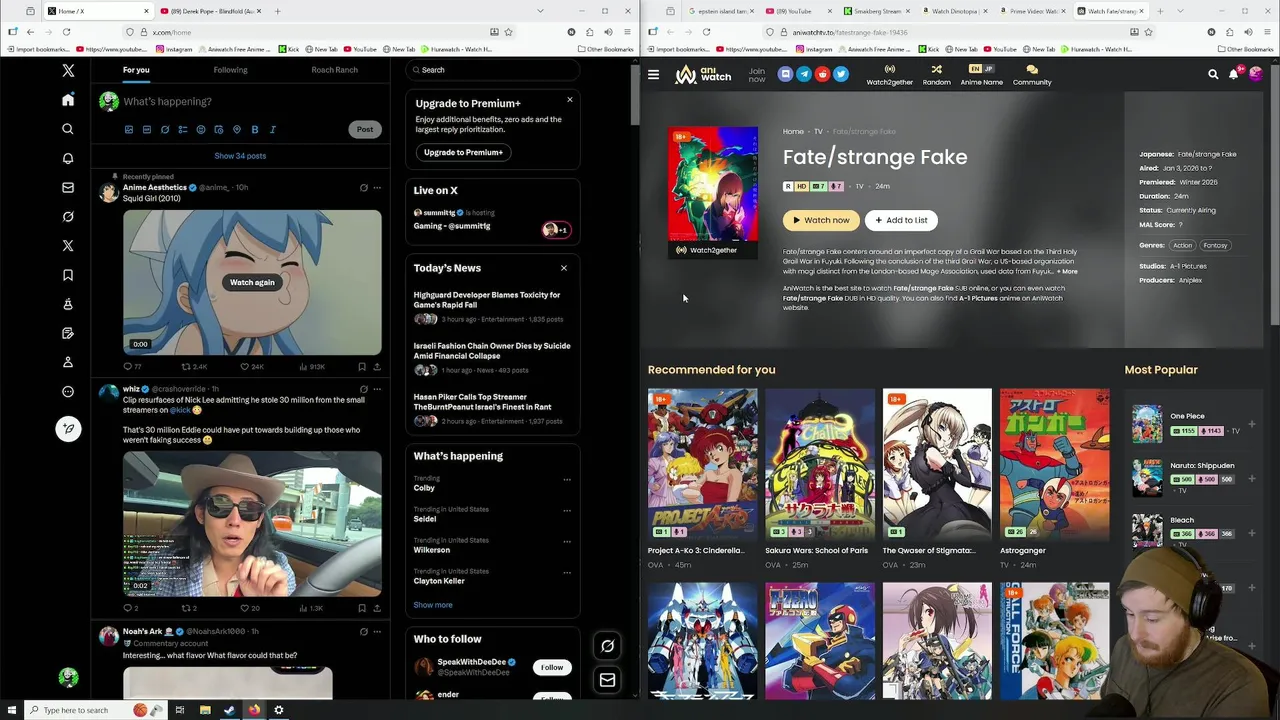Bookmark the whiz post
Image resolution: width=1280 pixels, height=720 pixels.
(x=362, y=608)
